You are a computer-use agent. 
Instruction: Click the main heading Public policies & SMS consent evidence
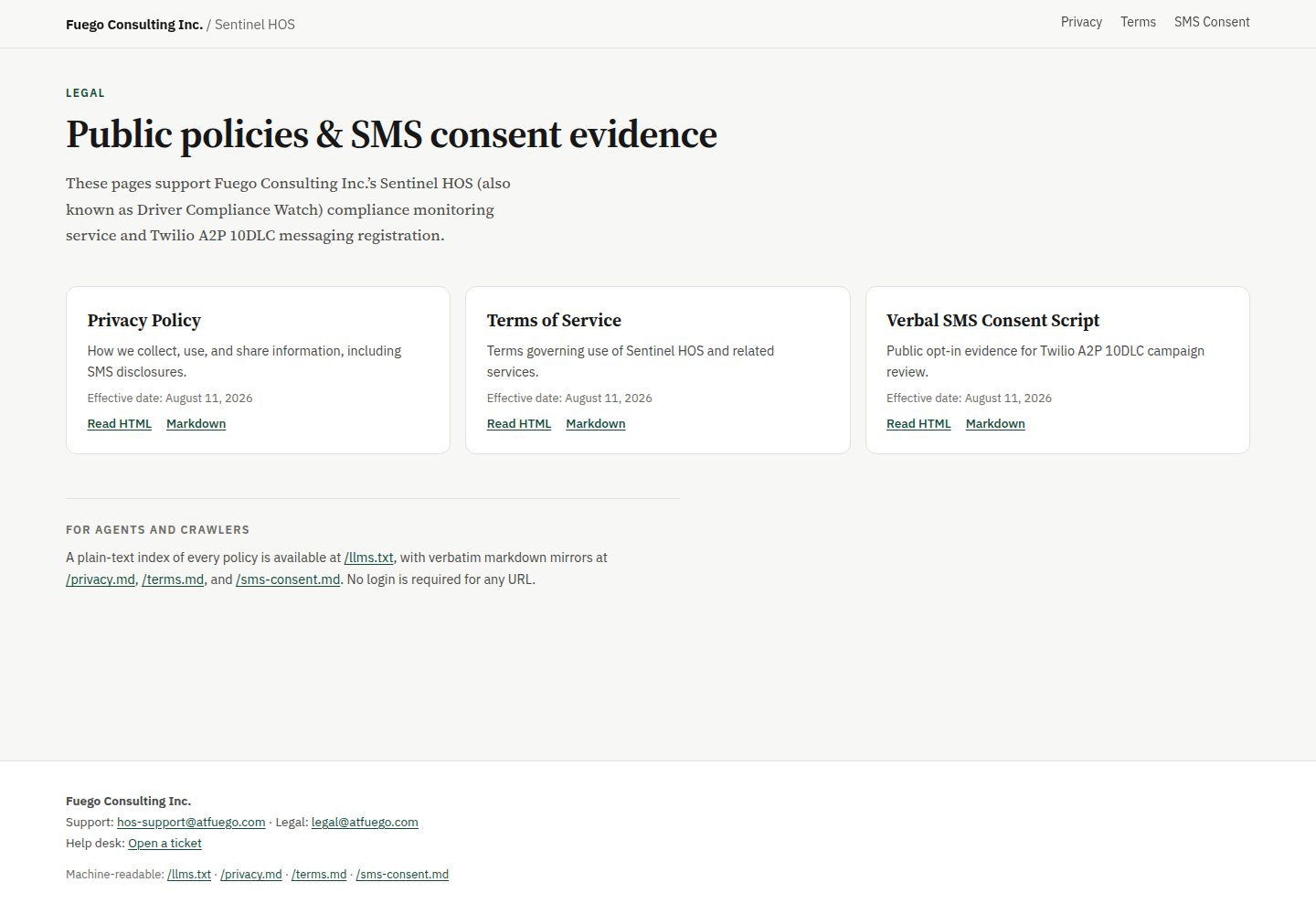pyautogui.click(x=391, y=134)
